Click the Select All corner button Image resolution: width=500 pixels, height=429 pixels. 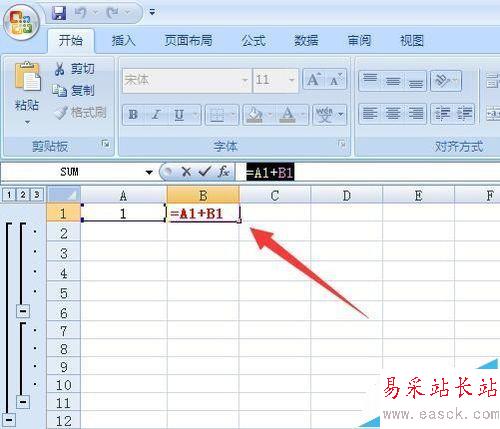[64, 195]
